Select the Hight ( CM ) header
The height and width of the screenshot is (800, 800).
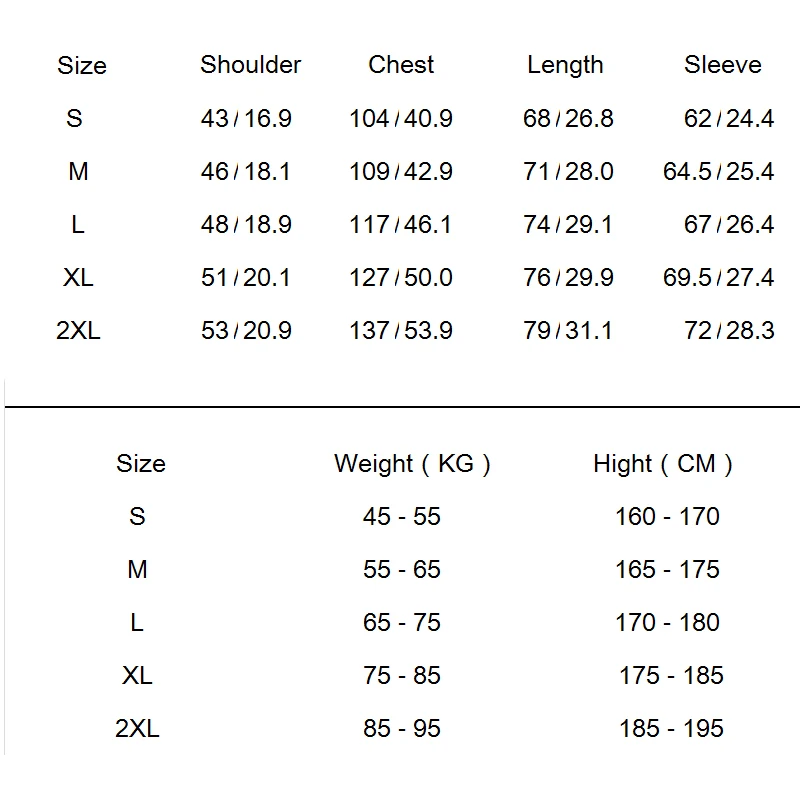point(662,464)
